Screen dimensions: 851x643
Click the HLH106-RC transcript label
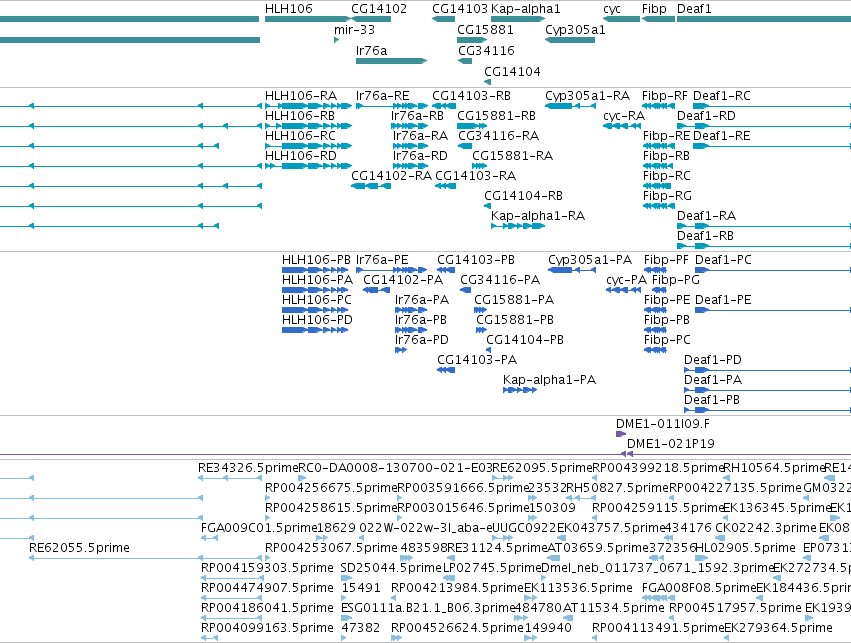click(300, 136)
